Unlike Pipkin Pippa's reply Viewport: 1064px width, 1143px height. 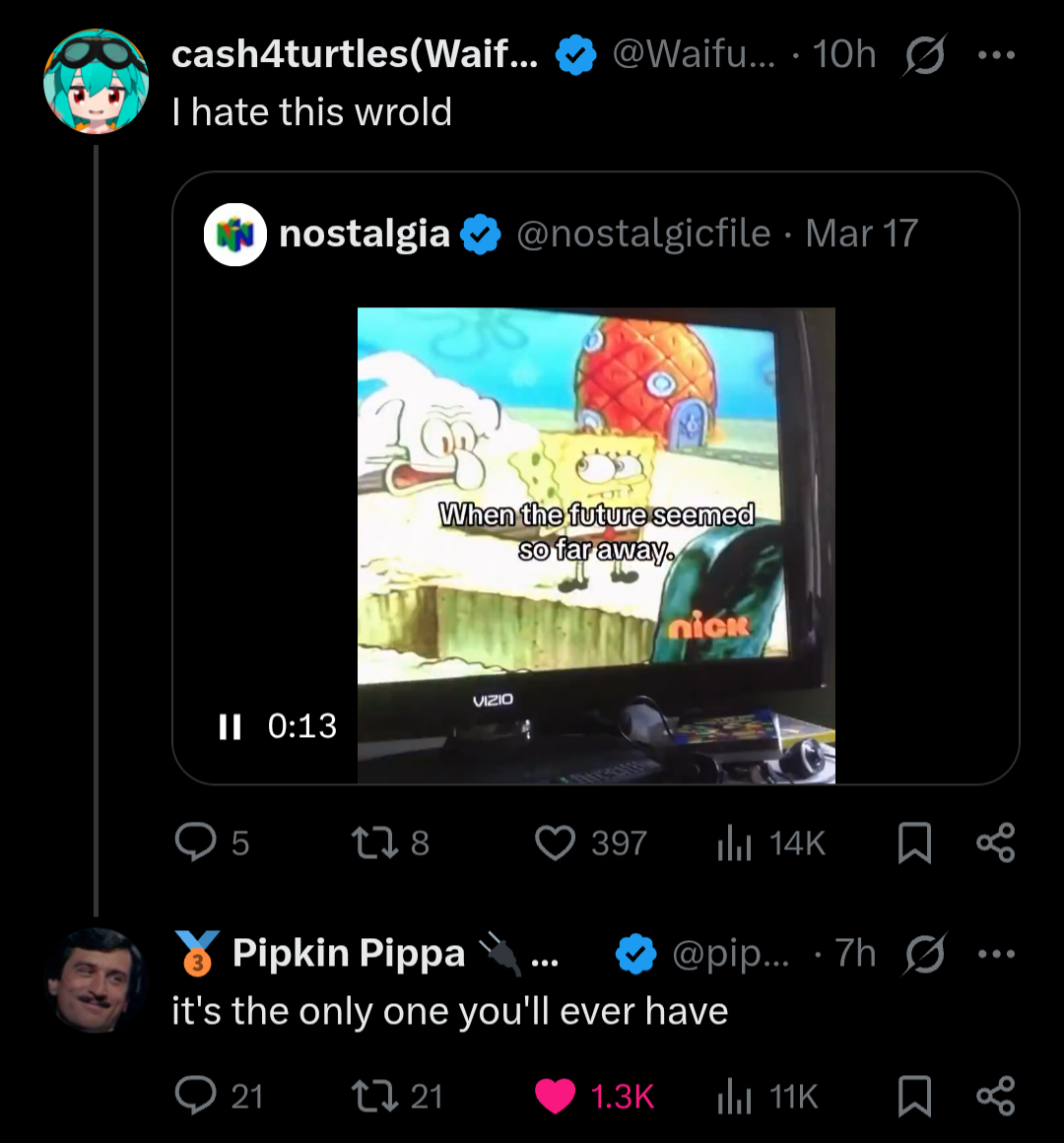[556, 1096]
